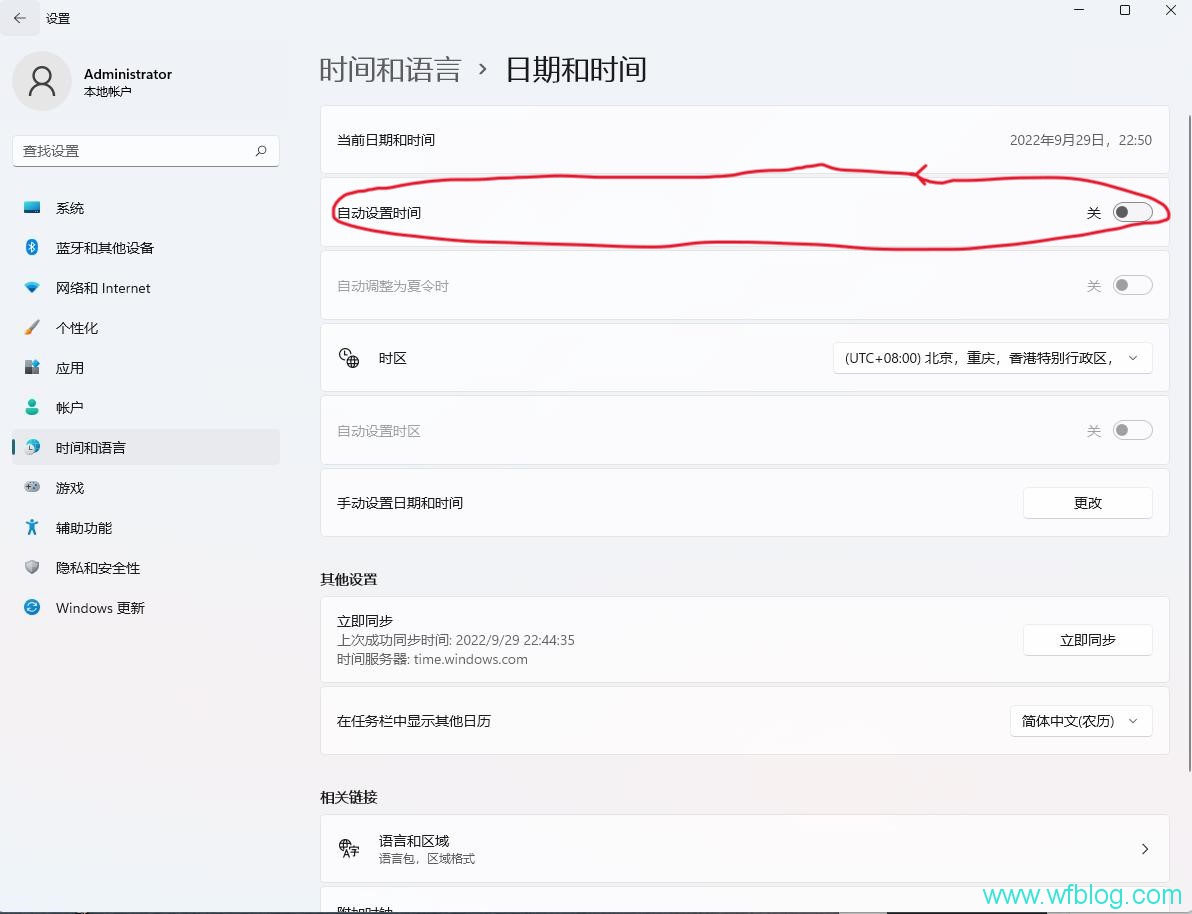Click the time zone clock-globe icon
Screen dimensions: 1192x914
tap(349, 357)
